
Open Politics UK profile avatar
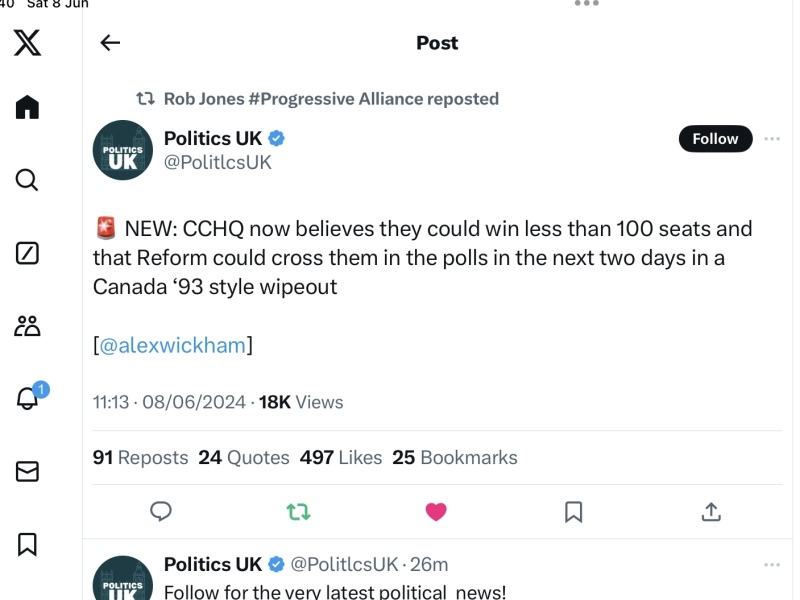click(122, 150)
